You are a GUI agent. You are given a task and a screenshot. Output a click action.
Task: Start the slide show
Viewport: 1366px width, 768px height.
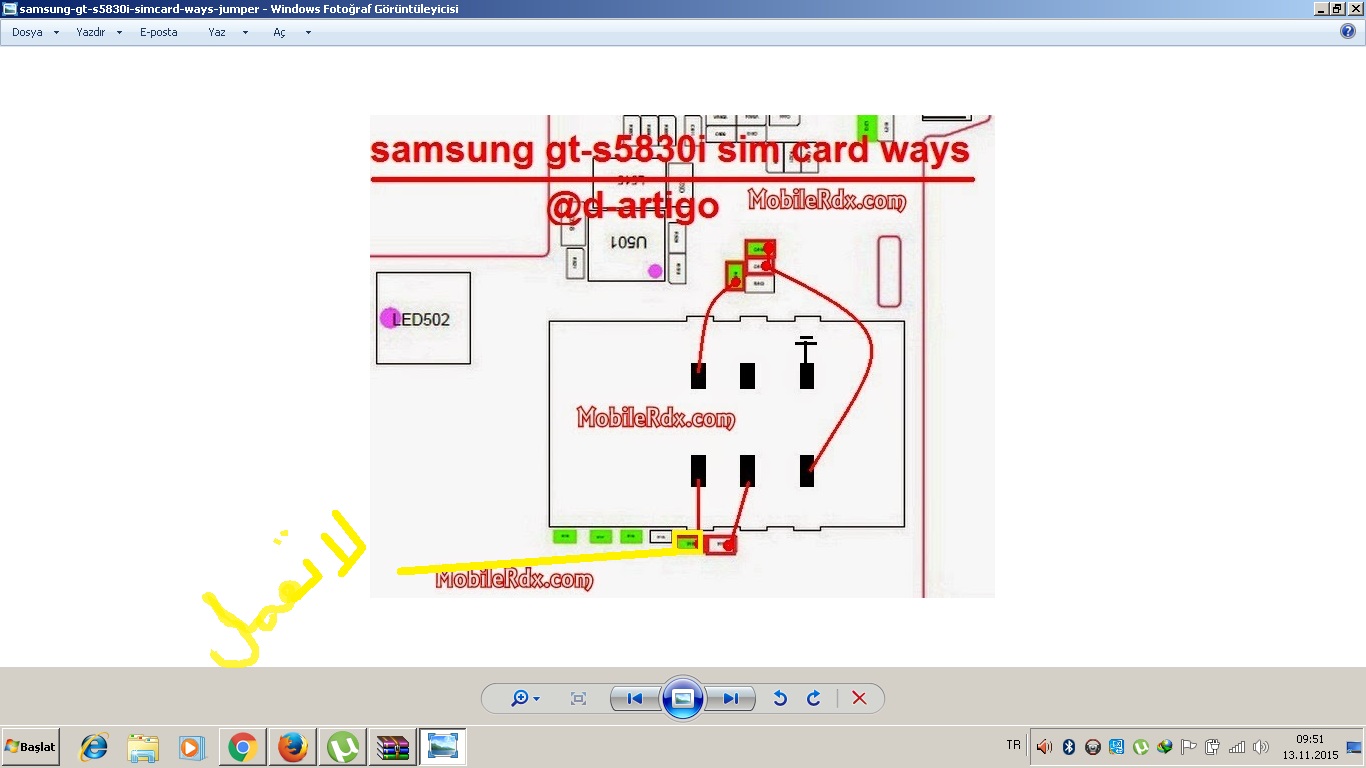[x=683, y=698]
